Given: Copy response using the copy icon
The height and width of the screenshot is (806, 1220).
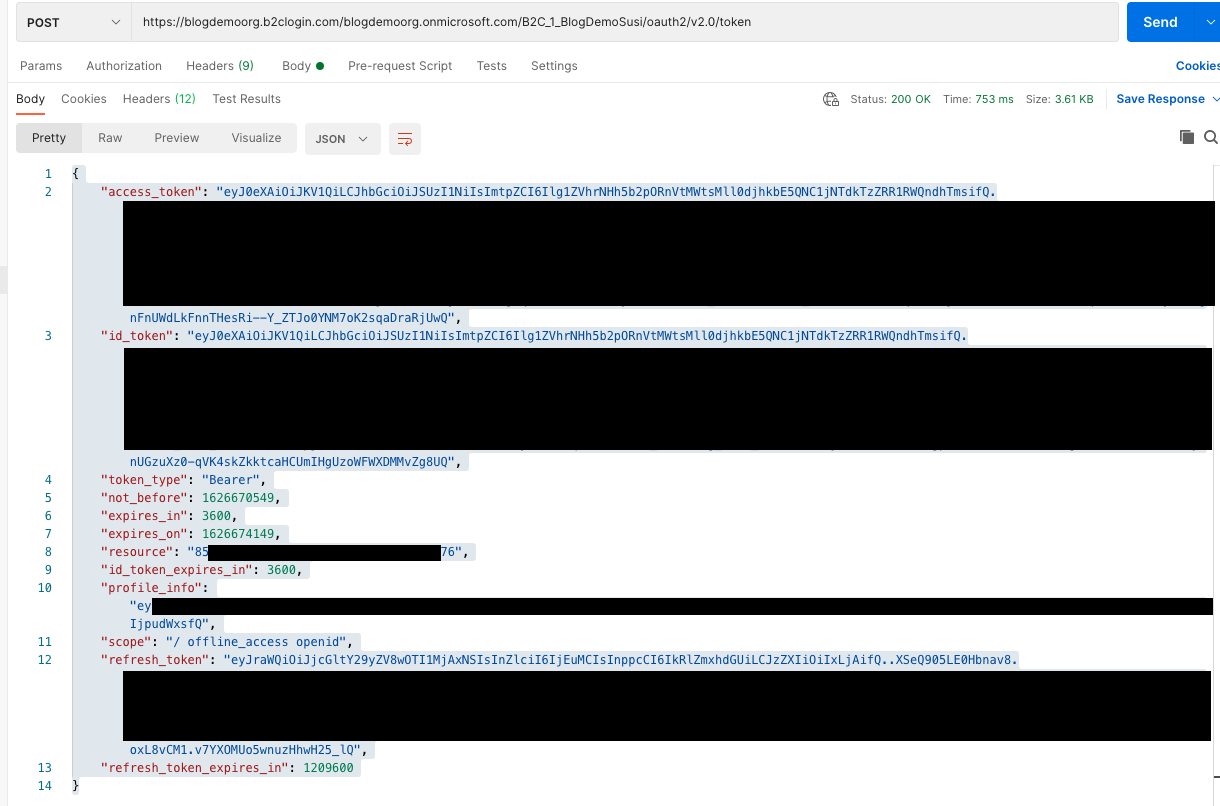Looking at the screenshot, I should [1187, 137].
